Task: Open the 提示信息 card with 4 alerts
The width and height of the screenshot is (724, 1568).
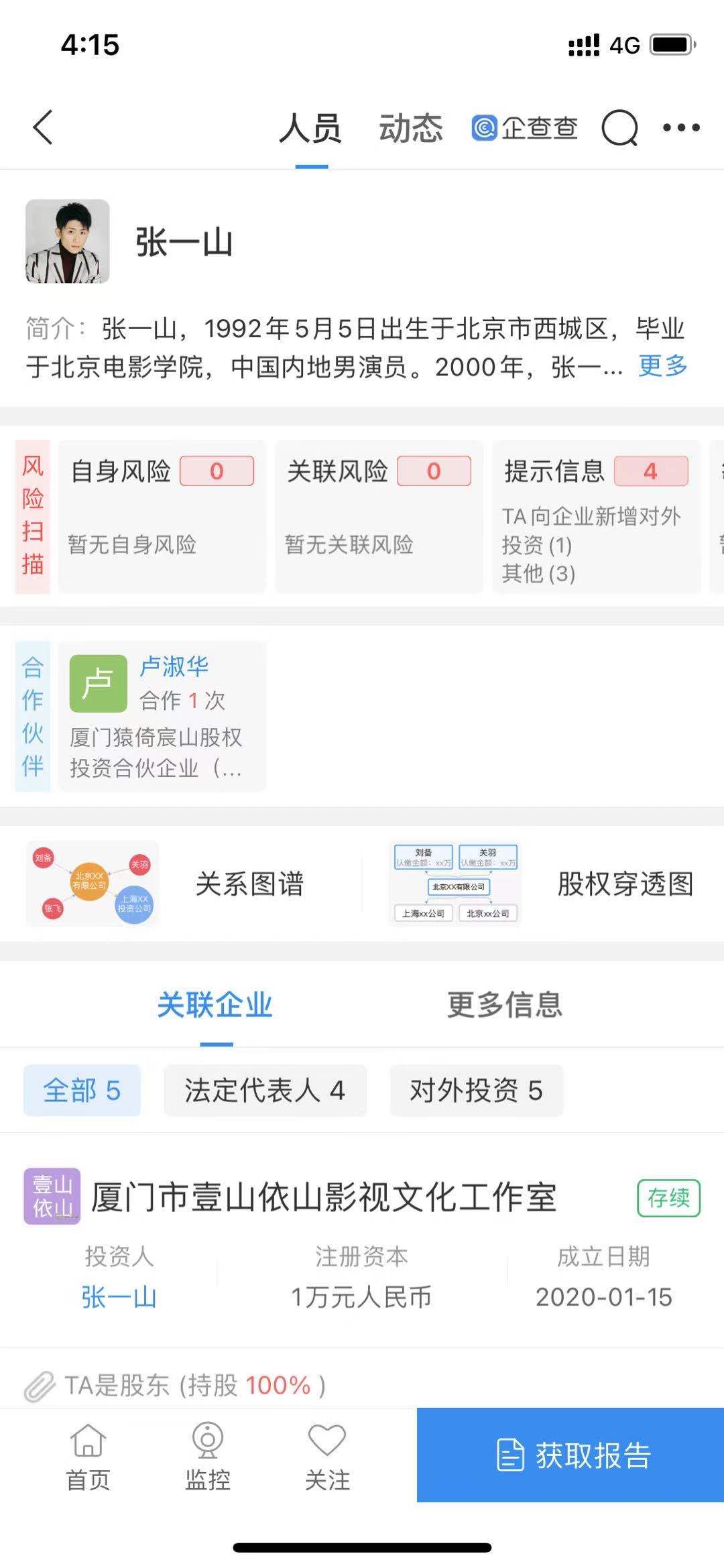Action: tap(596, 516)
